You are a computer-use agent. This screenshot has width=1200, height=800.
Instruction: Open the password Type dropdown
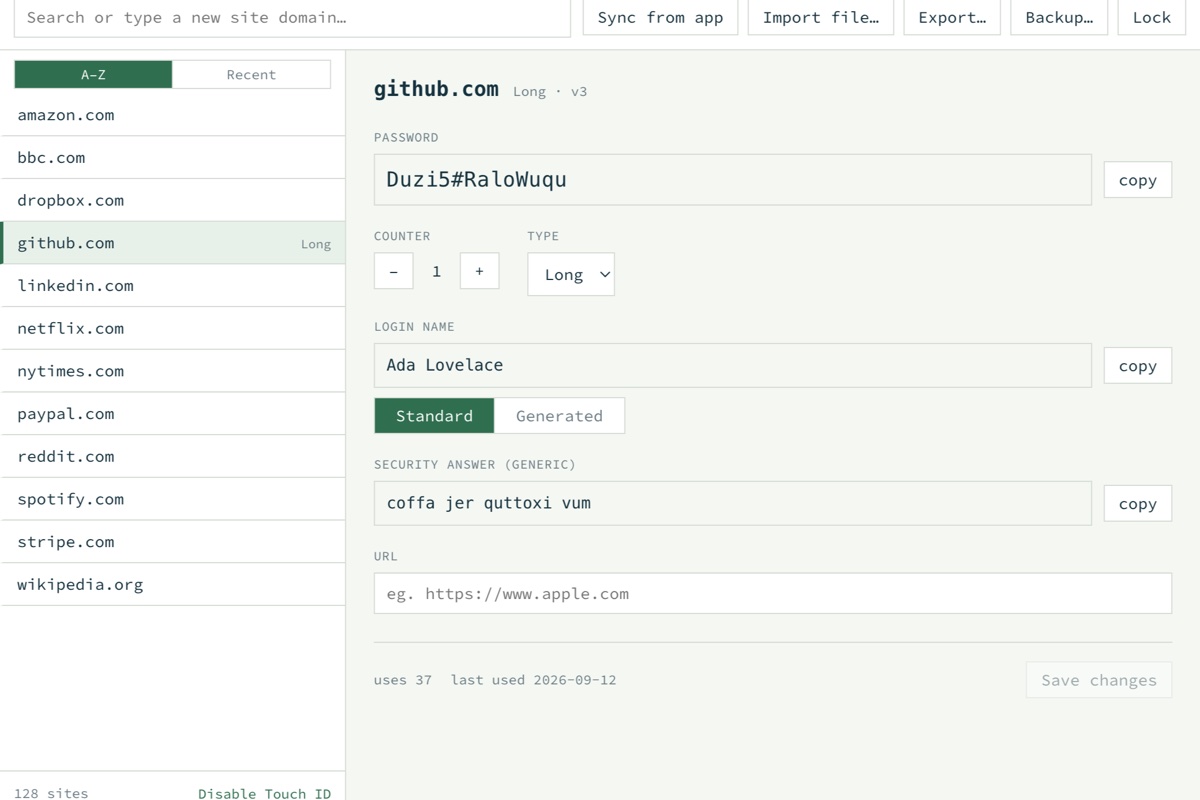pos(571,274)
